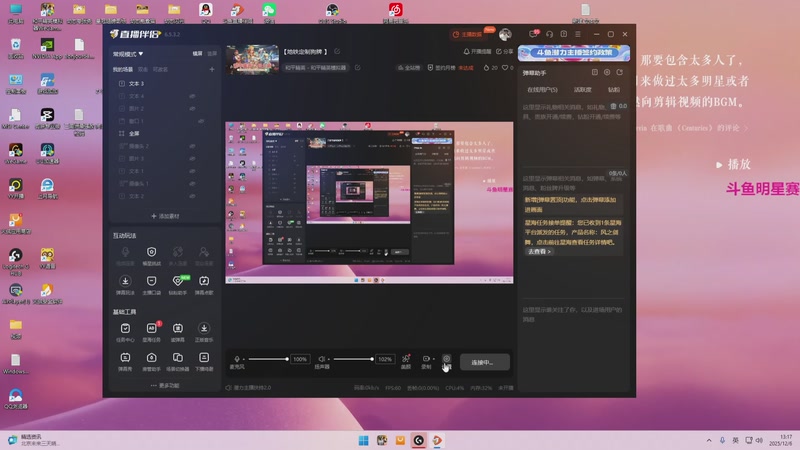Toggle visibility of 摄像头 2 source
The height and width of the screenshot is (450, 800).
point(192,146)
